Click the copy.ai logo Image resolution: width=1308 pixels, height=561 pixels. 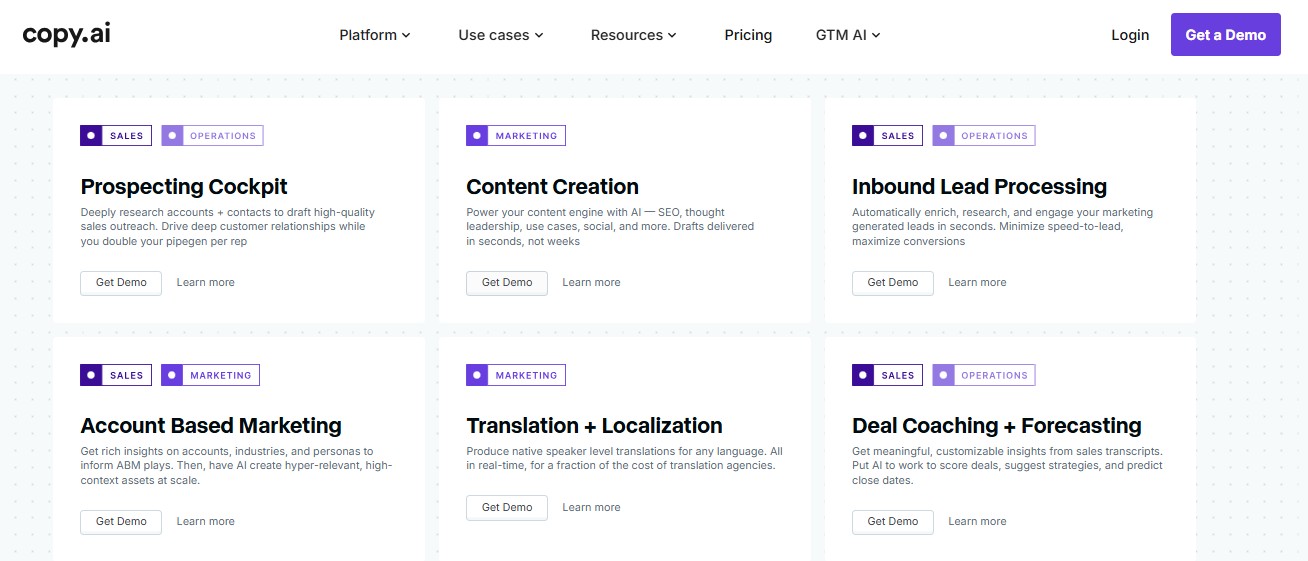[66, 34]
